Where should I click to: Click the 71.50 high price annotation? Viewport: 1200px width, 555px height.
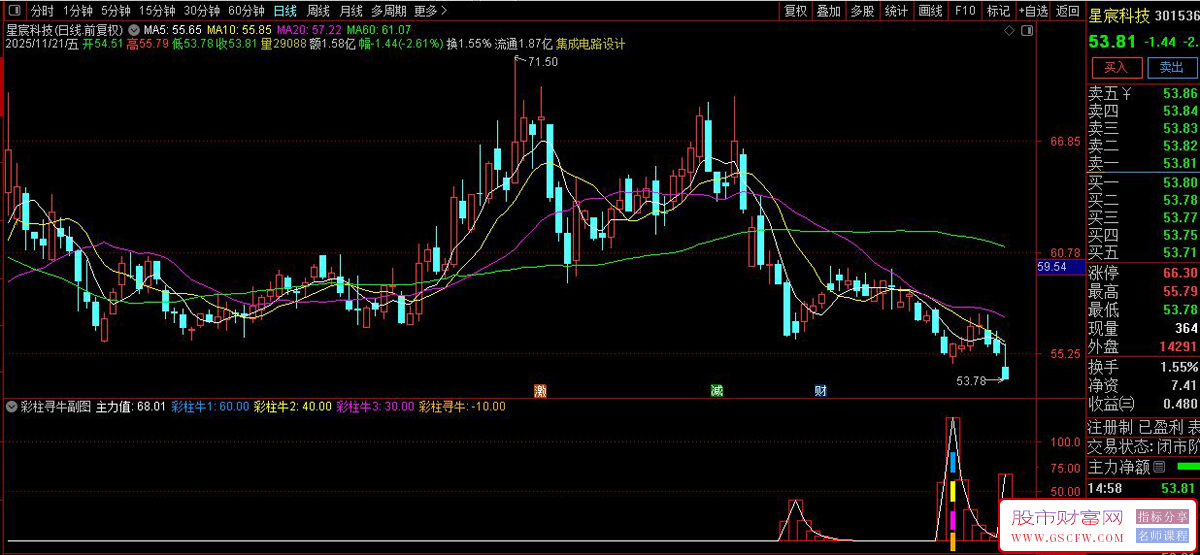click(x=543, y=62)
